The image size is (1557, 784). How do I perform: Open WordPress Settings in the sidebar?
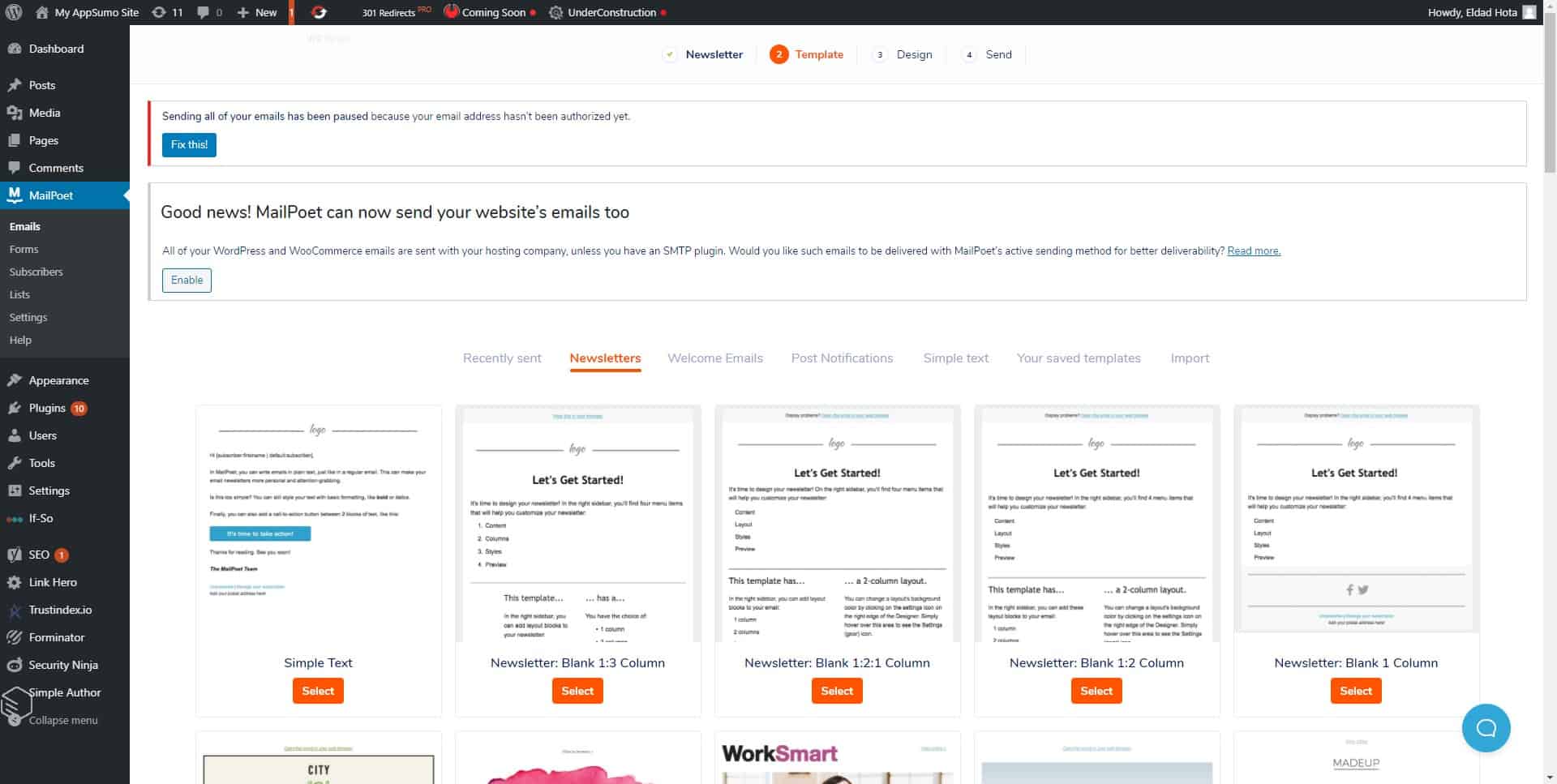[x=65, y=491]
